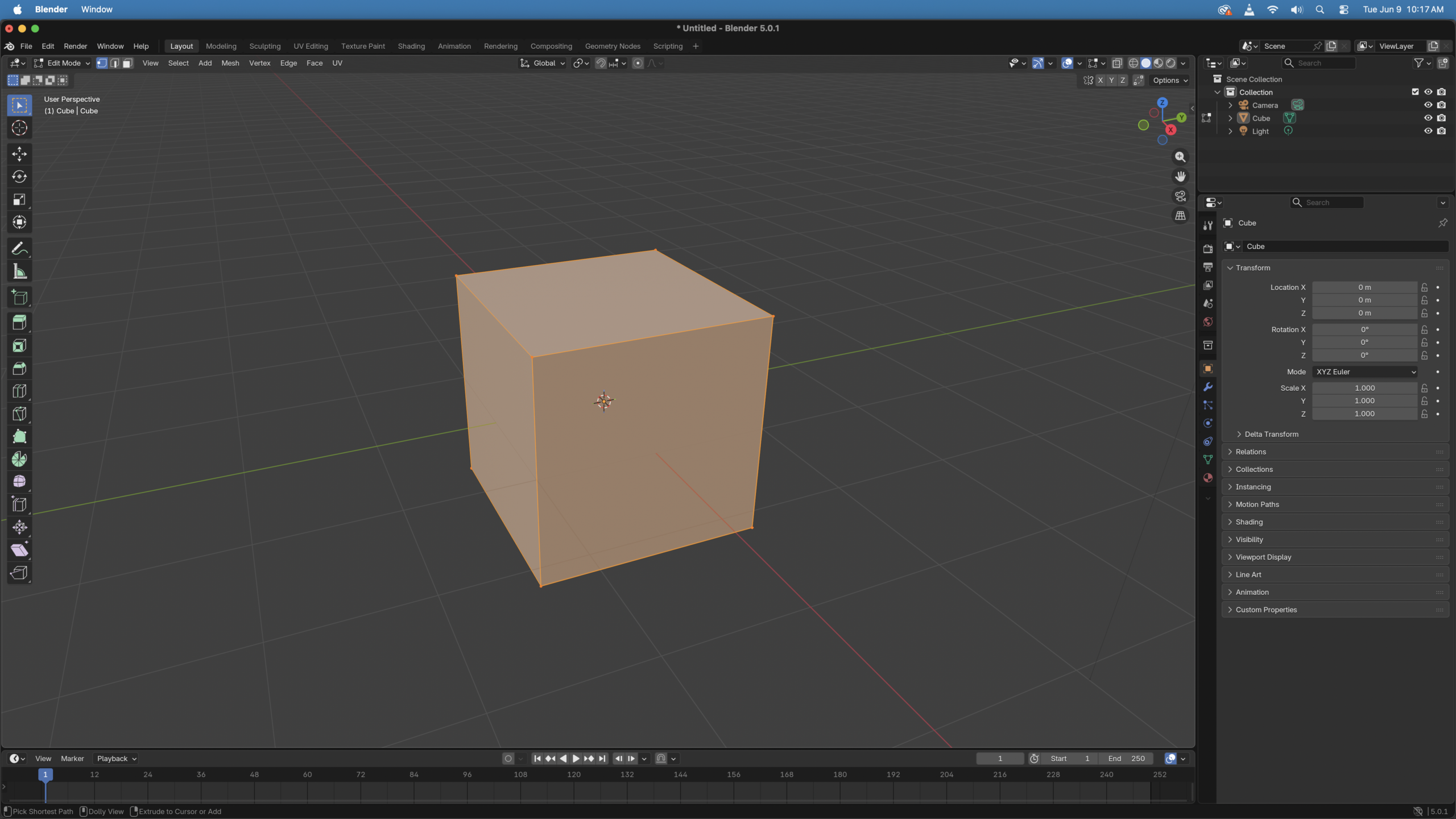Select the Move tool
The height and width of the screenshot is (819, 1456).
(19, 154)
